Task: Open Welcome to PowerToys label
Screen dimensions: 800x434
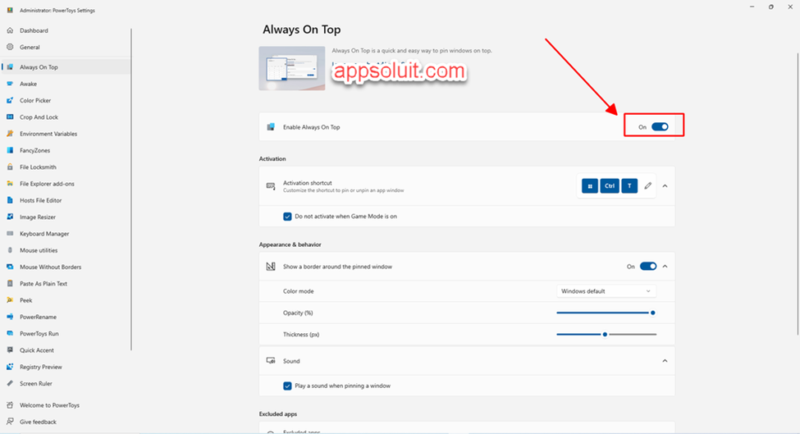Action: click(49, 405)
